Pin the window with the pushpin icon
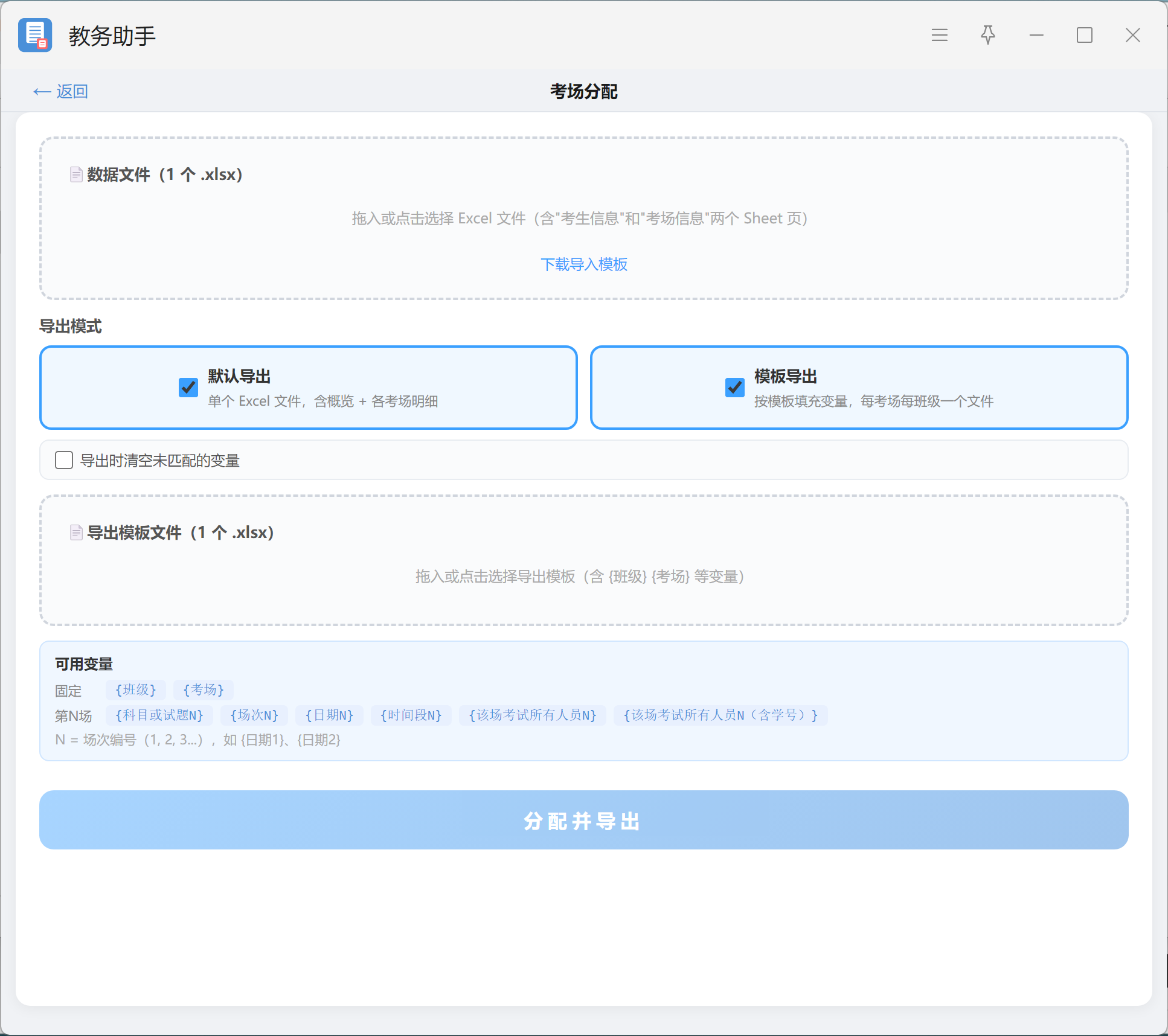The image size is (1168, 1036). pyautogui.click(x=988, y=35)
